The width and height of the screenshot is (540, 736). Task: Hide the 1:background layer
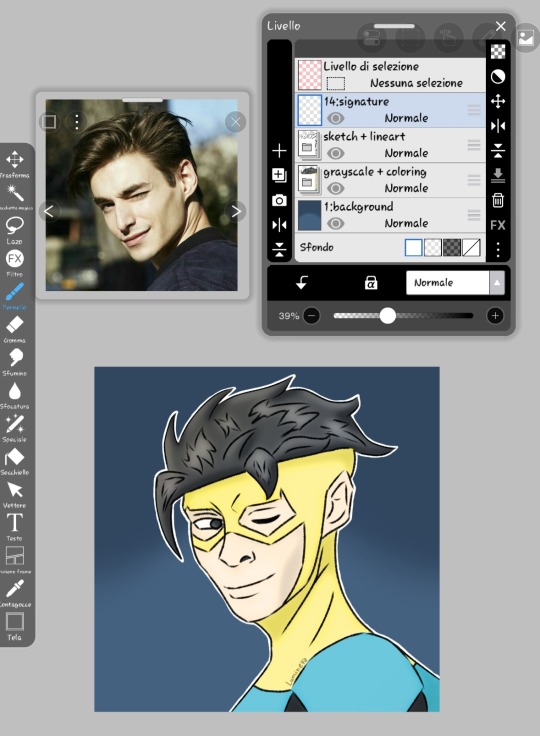[x=335, y=223]
